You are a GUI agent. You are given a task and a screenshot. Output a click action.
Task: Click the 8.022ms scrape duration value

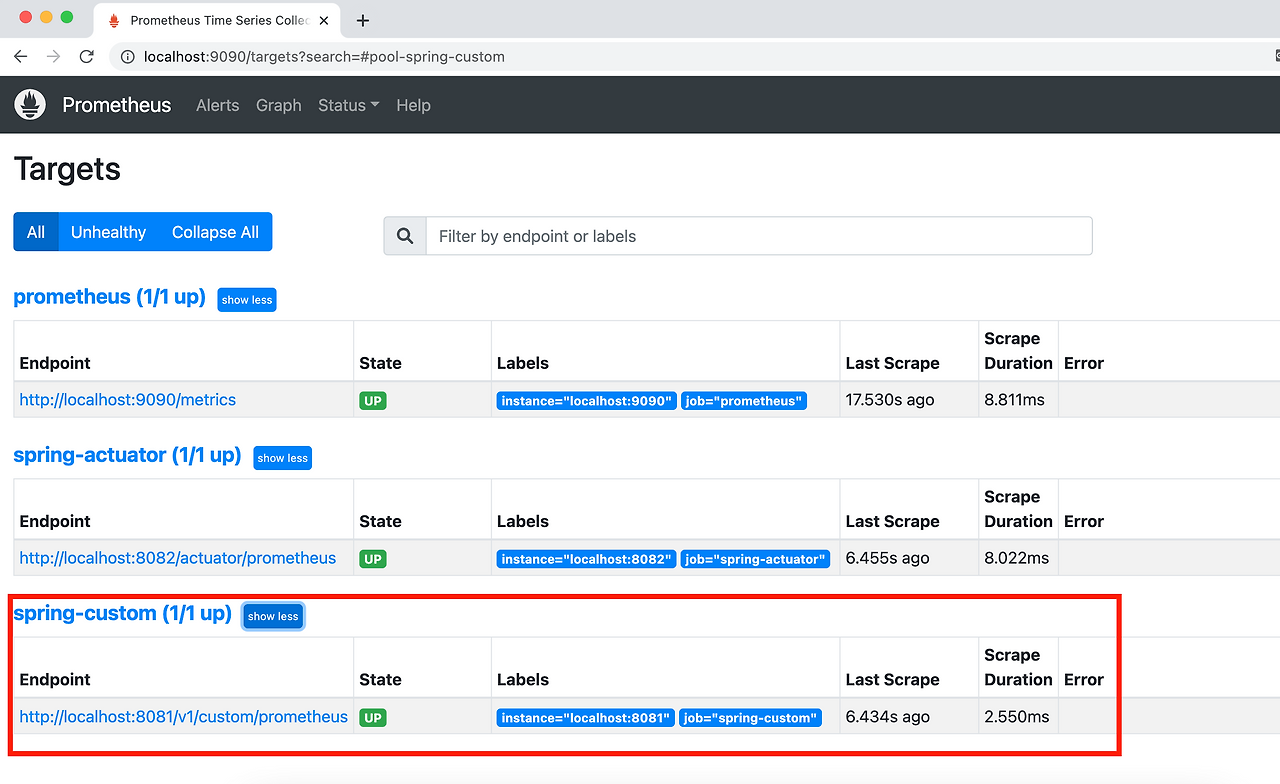[1016, 558]
